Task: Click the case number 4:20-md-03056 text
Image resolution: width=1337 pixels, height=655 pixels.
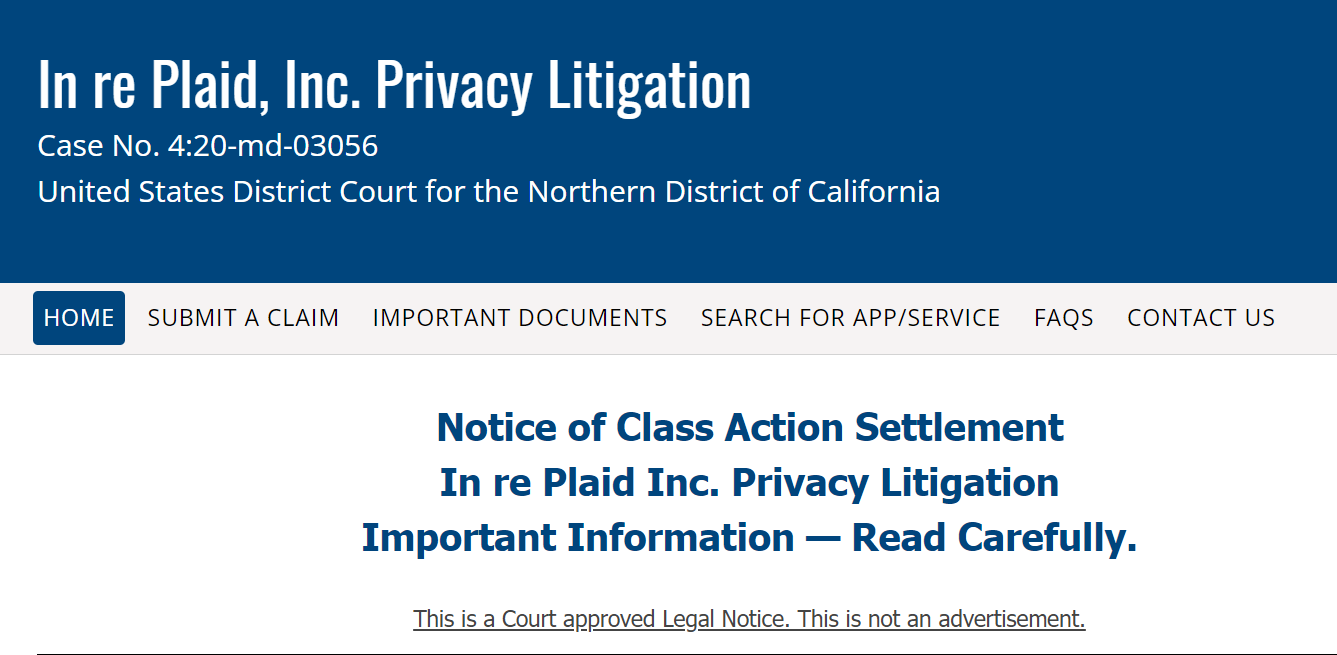Action: click(273, 146)
